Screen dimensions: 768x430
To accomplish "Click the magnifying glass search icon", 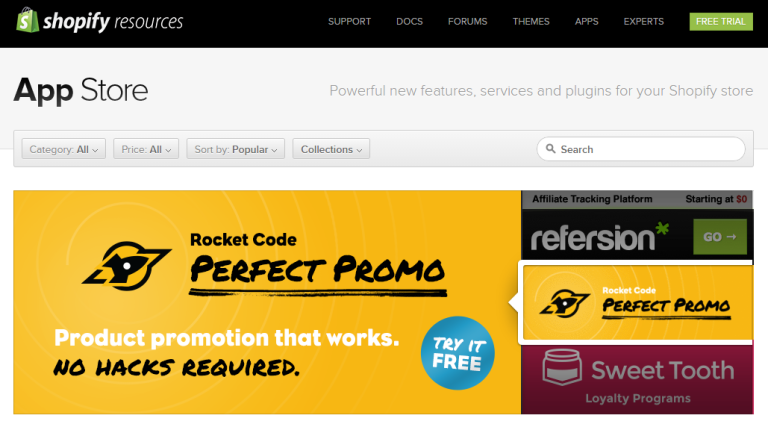I will click(550, 149).
